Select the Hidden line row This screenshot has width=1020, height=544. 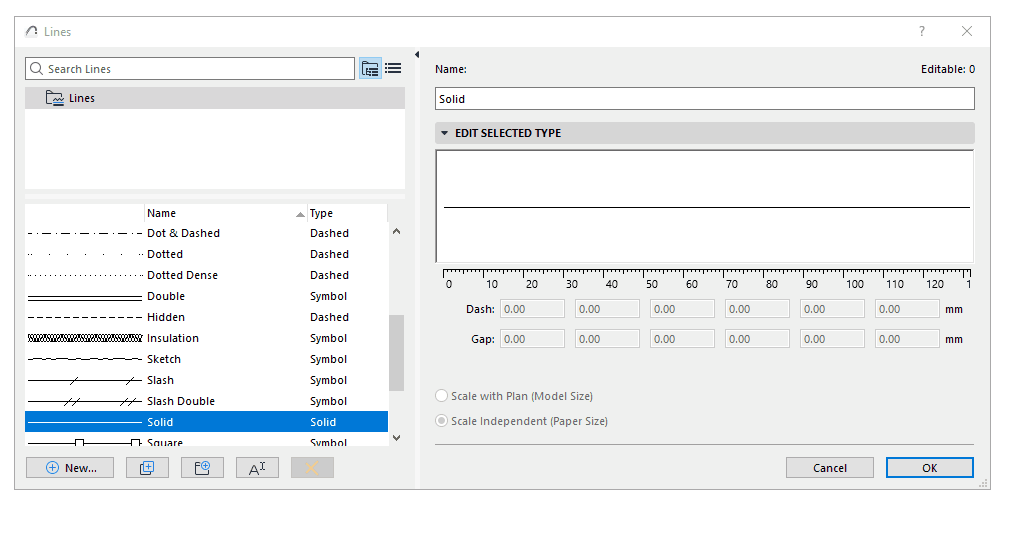[206, 317]
